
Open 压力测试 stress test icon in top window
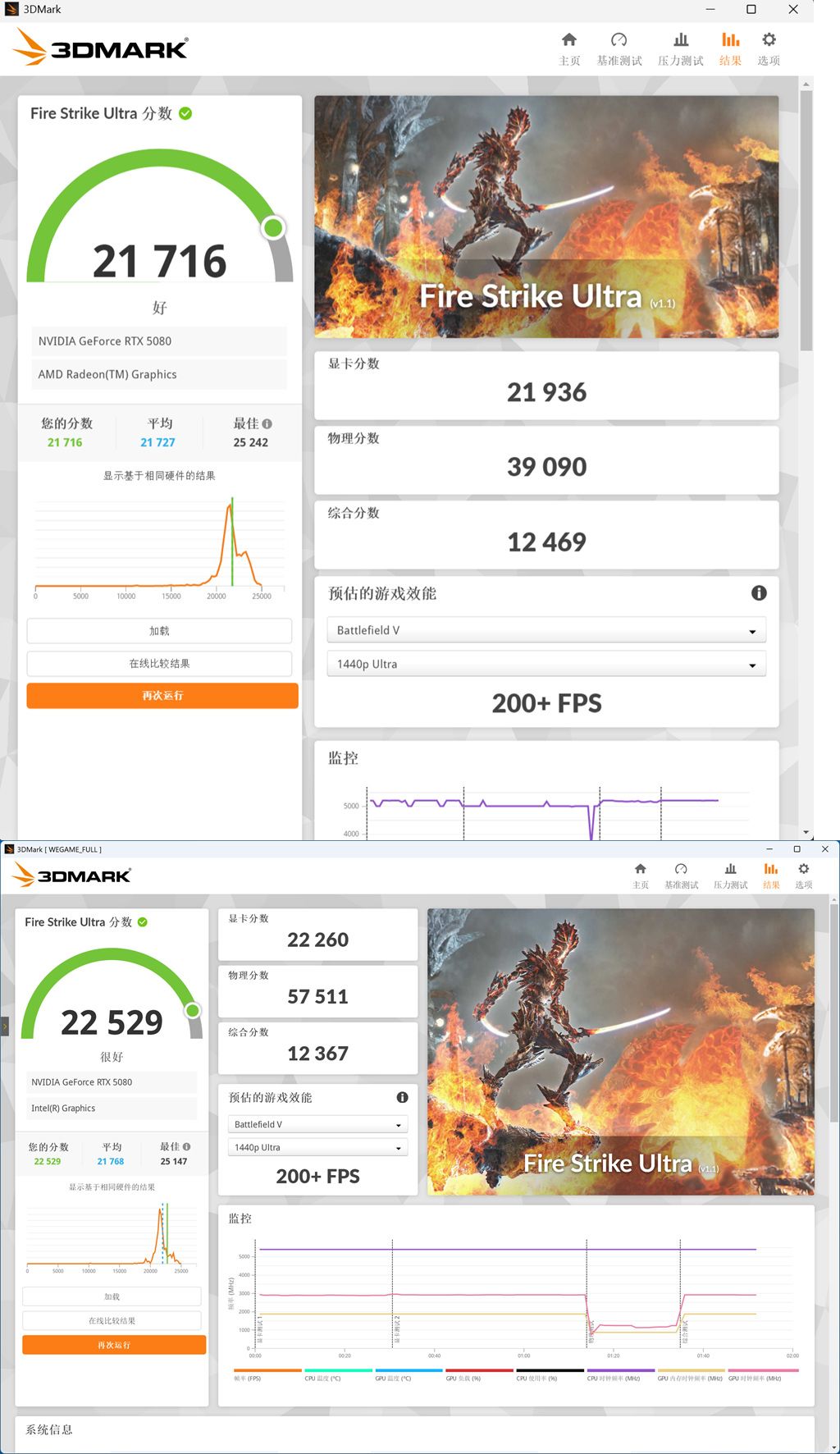681,39
